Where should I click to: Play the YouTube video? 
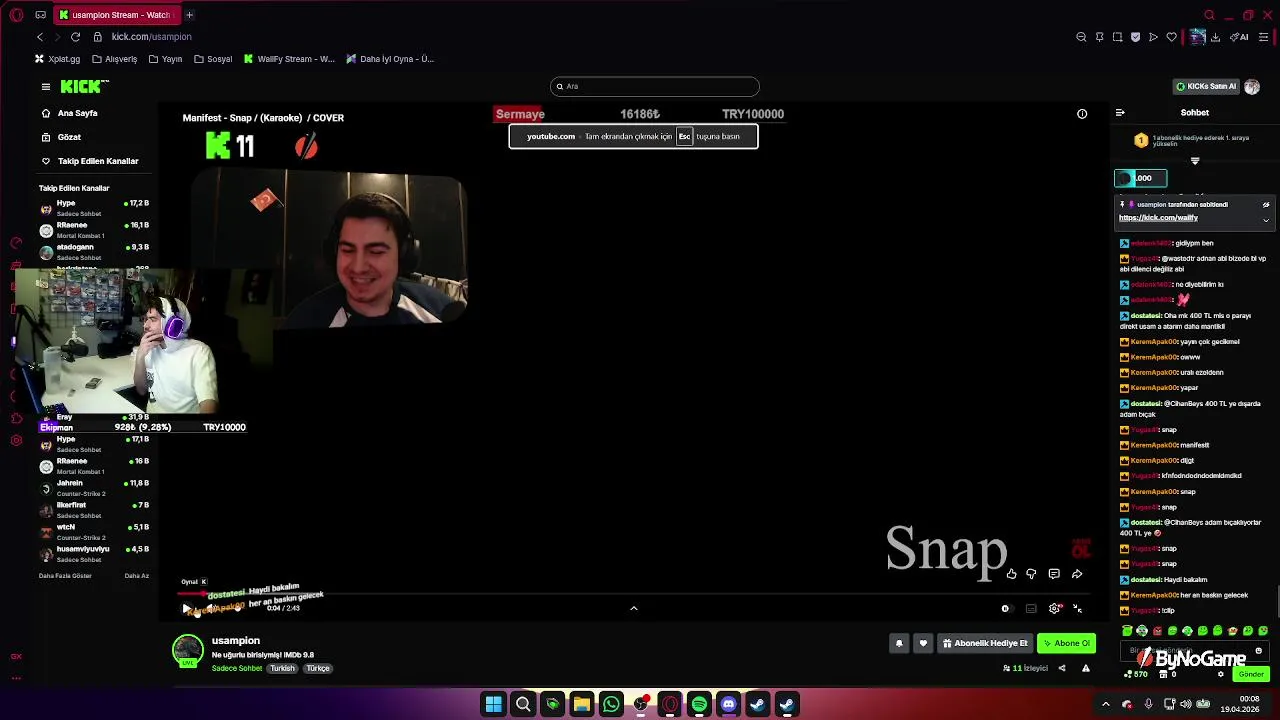tap(186, 608)
